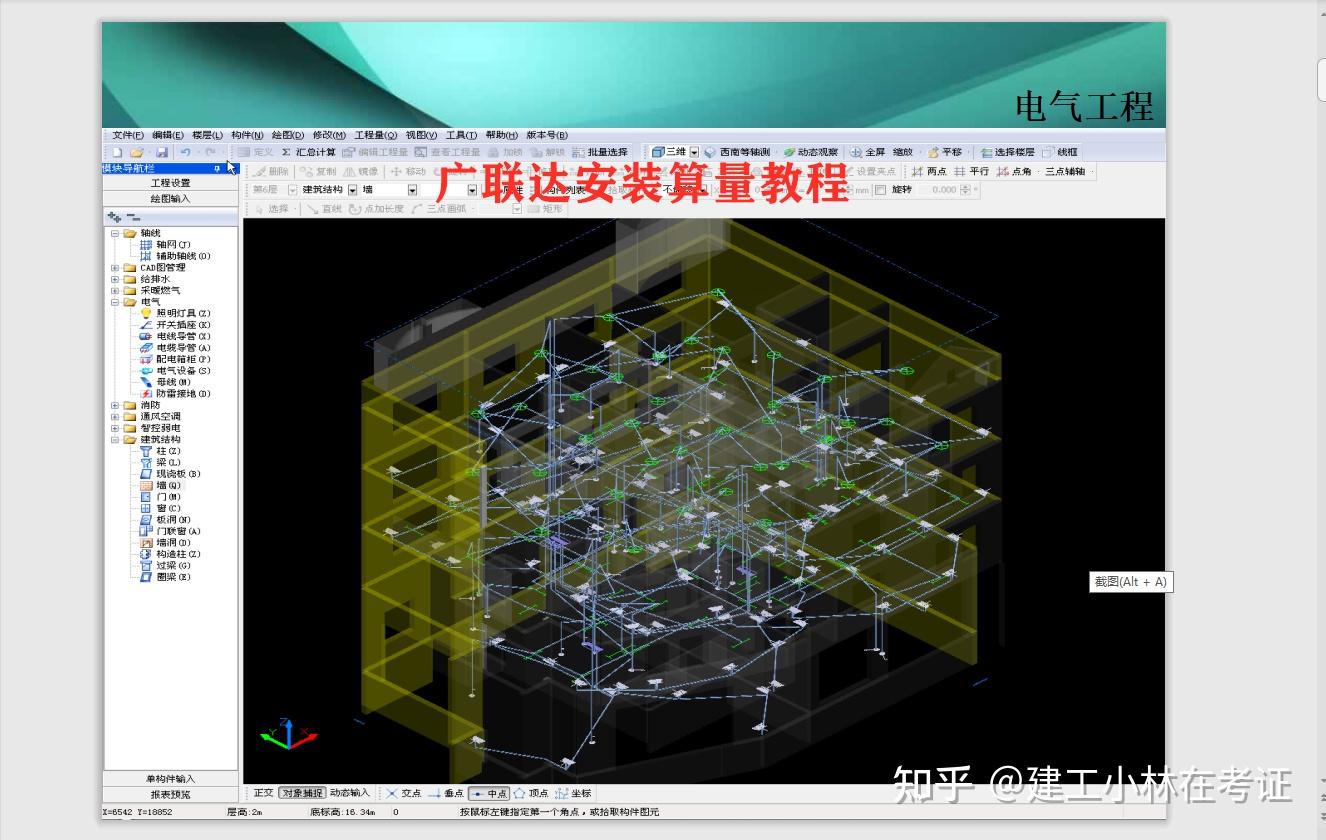Click collapse-all minus icon above tree
Viewport: 1326px width, 840px height.
tap(133, 217)
